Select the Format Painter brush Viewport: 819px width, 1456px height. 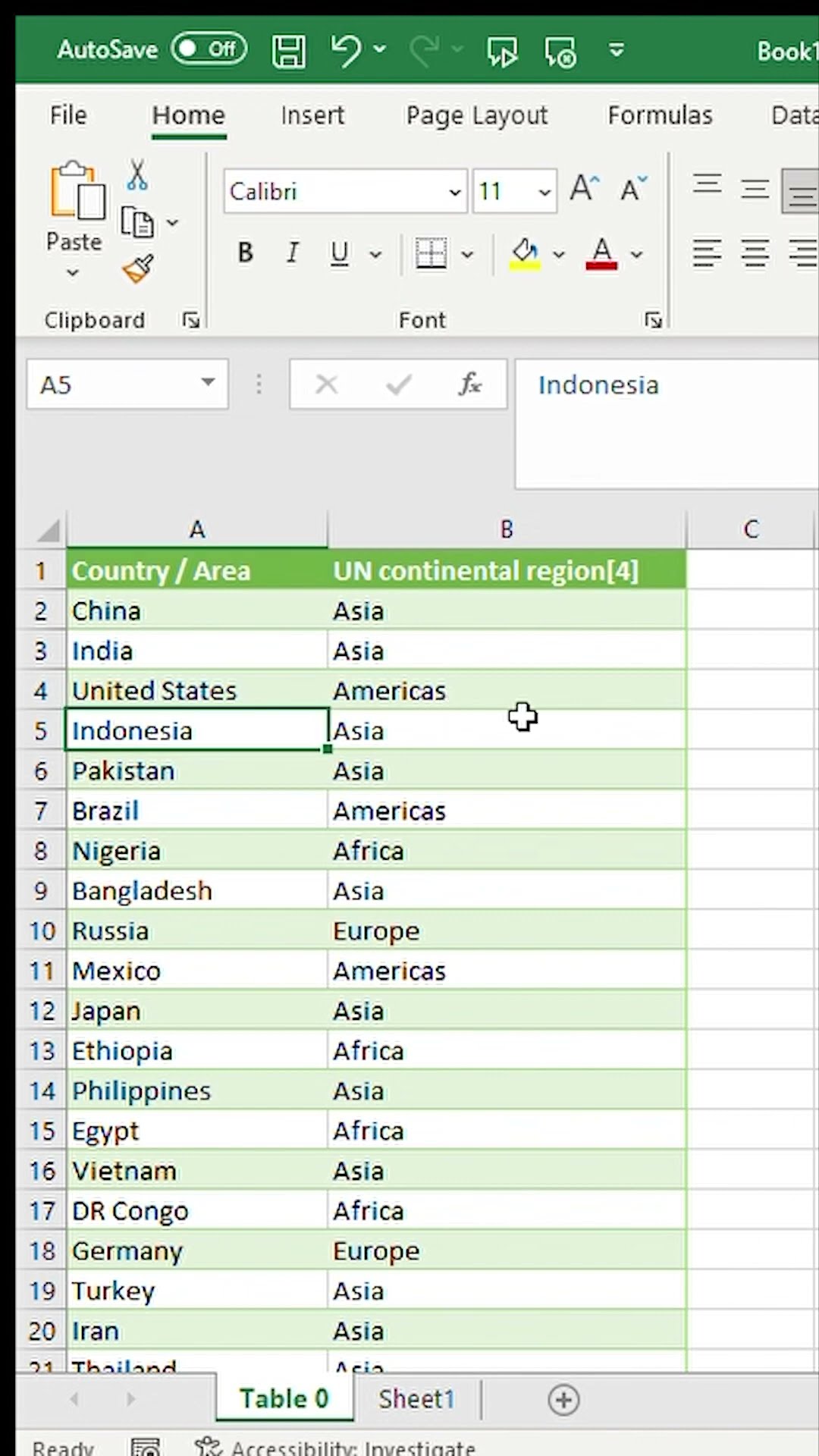coord(137,268)
